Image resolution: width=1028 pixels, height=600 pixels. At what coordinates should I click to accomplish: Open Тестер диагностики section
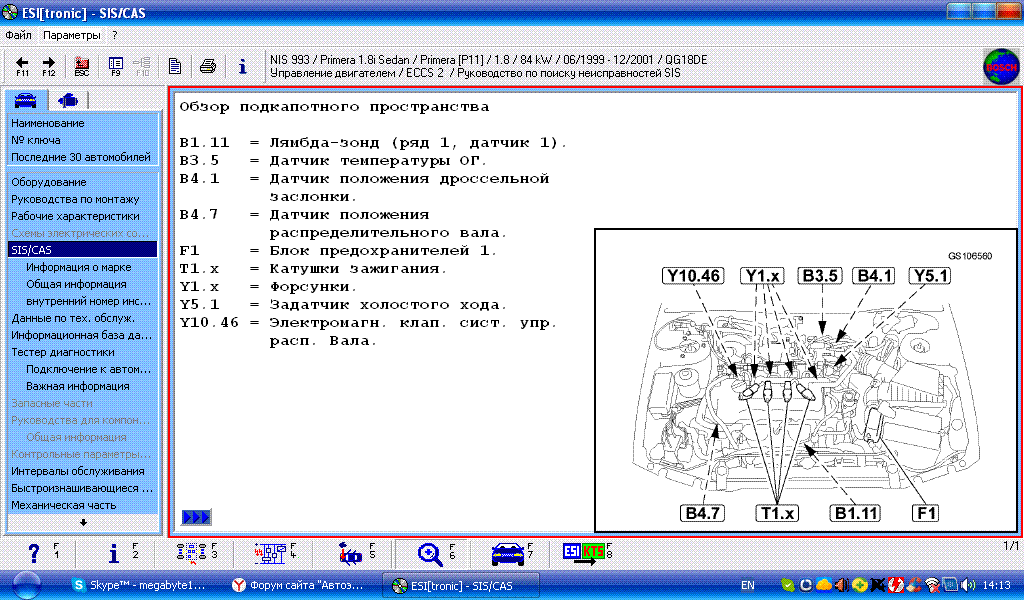click(x=63, y=352)
